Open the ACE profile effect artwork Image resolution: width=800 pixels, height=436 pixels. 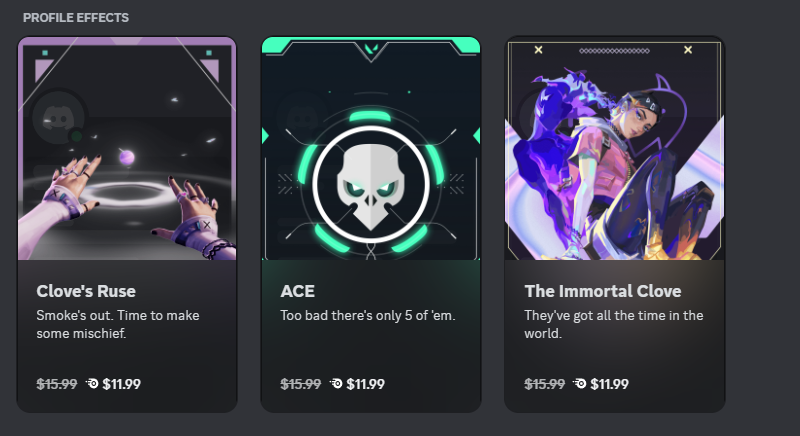click(x=371, y=148)
